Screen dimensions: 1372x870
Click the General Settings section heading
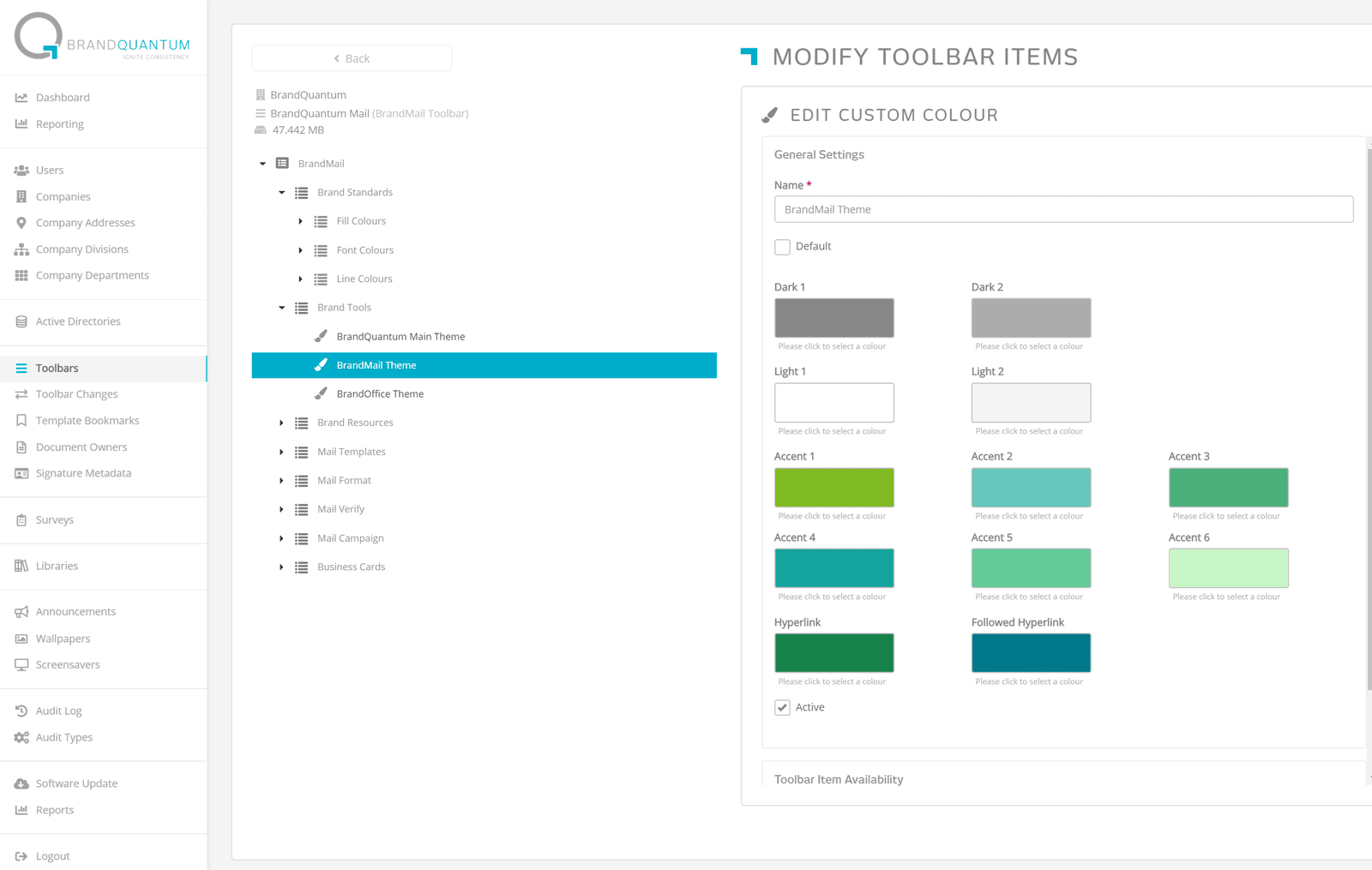[x=819, y=154]
